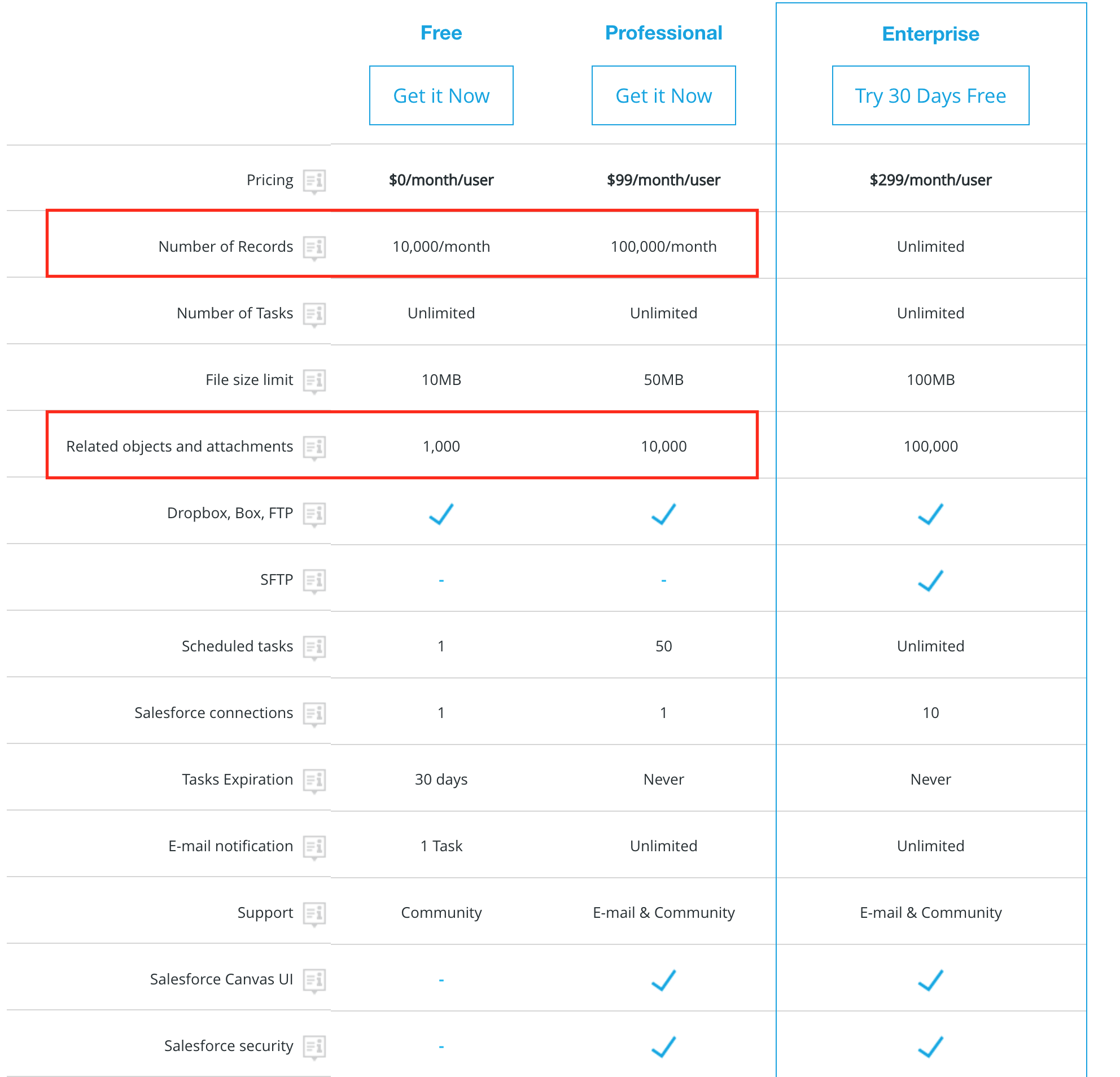1120x1077 pixels.
Task: Open the Dropbox, Box, FTP info icon
Action: pyautogui.click(x=314, y=514)
